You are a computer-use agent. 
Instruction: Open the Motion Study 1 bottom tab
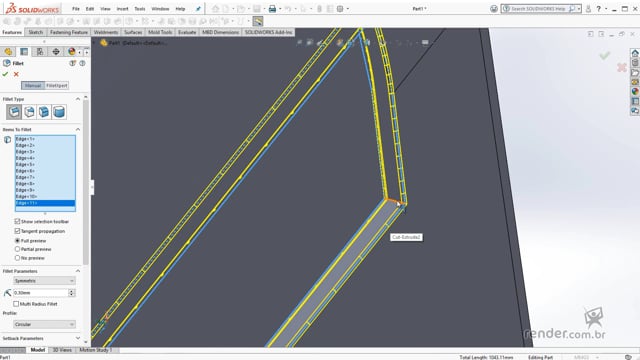[96, 350]
